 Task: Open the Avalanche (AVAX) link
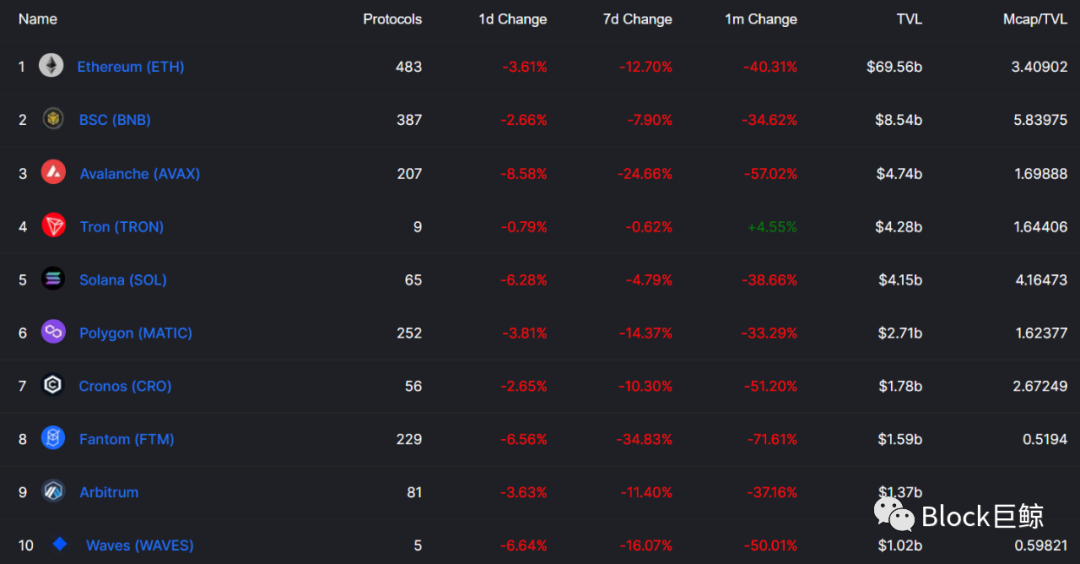coord(140,173)
